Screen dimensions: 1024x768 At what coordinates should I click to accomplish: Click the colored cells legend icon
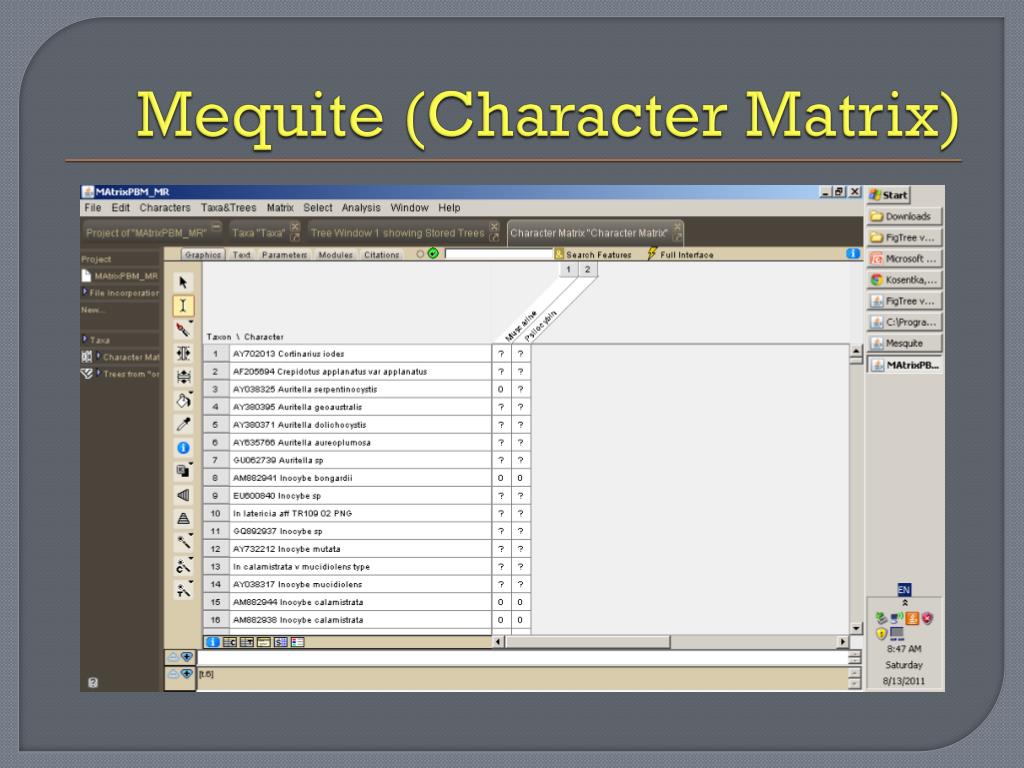[x=297, y=642]
